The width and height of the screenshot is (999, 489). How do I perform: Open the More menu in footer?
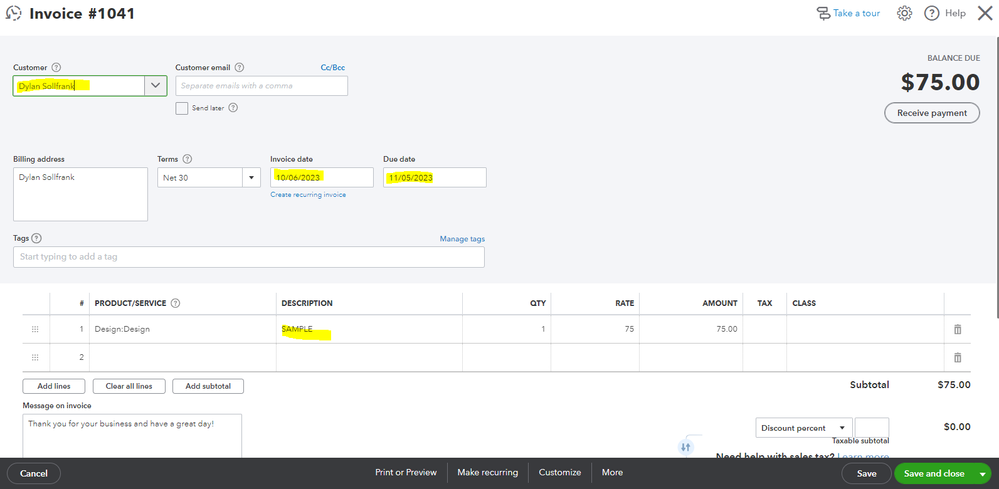612,472
